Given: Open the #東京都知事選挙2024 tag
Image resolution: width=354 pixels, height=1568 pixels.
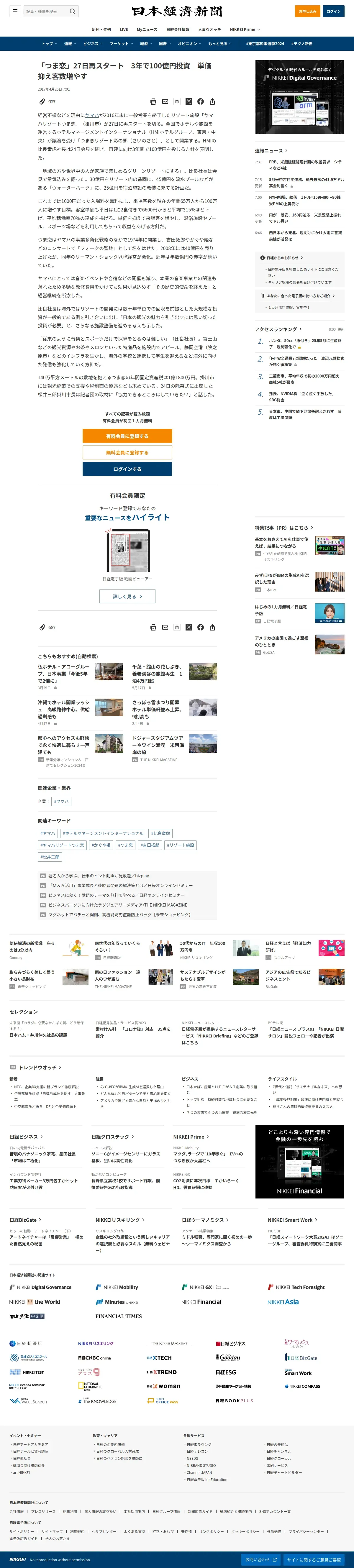Looking at the screenshot, I should coord(265,44).
